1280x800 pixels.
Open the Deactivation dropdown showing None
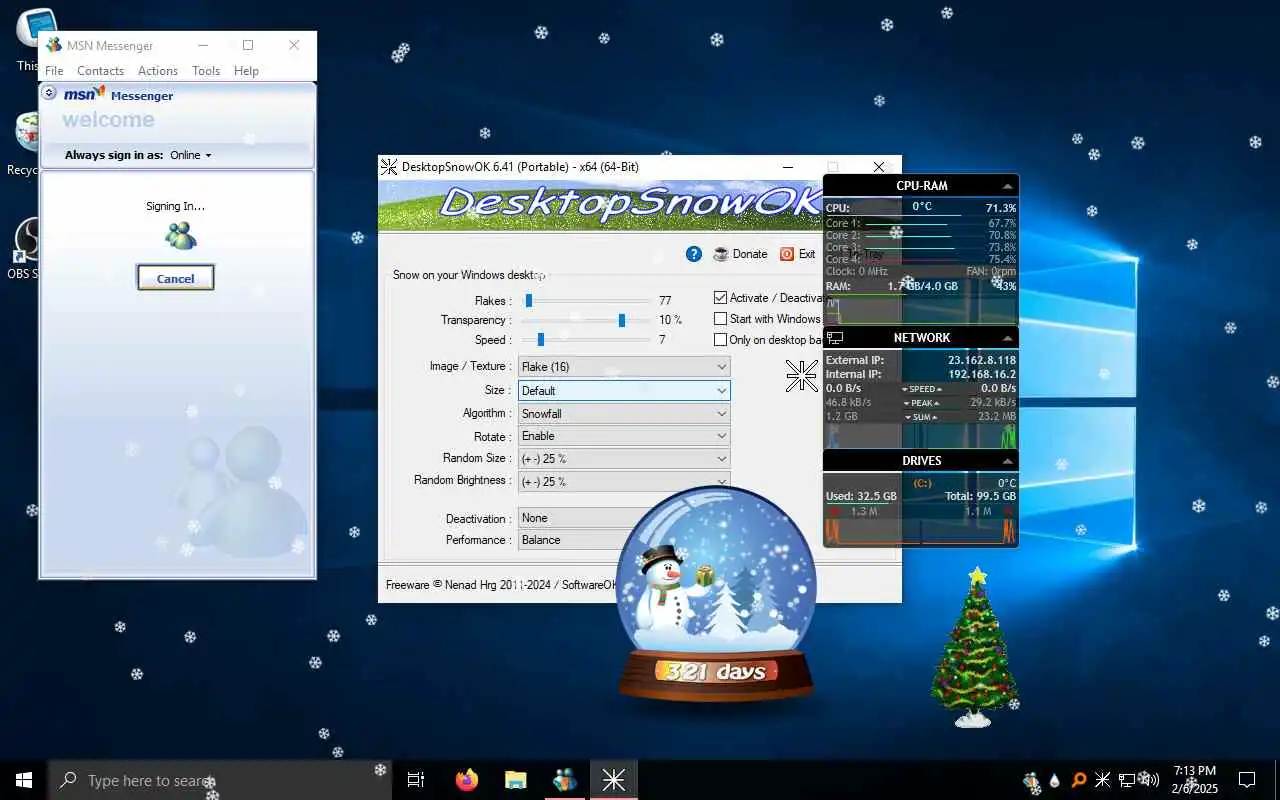click(575, 518)
